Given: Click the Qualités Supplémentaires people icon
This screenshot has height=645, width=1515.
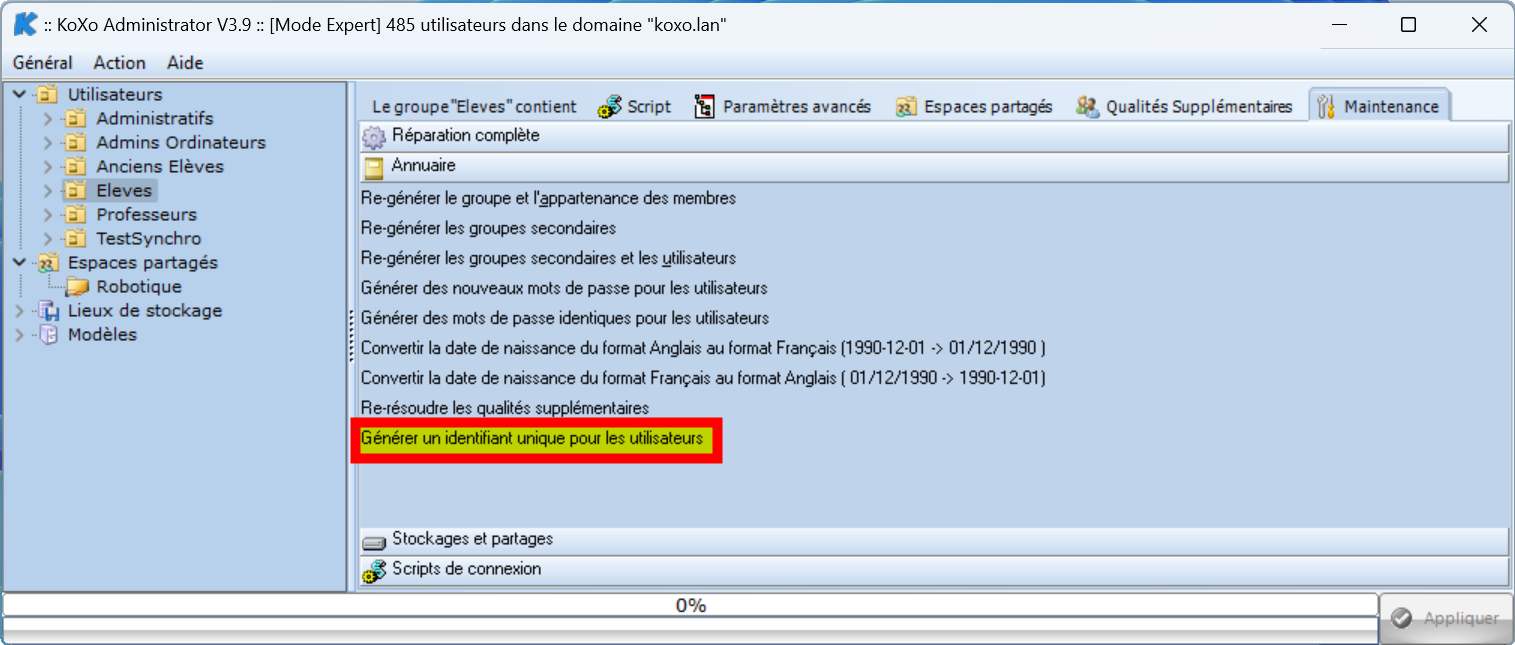Looking at the screenshot, I should (x=1088, y=106).
